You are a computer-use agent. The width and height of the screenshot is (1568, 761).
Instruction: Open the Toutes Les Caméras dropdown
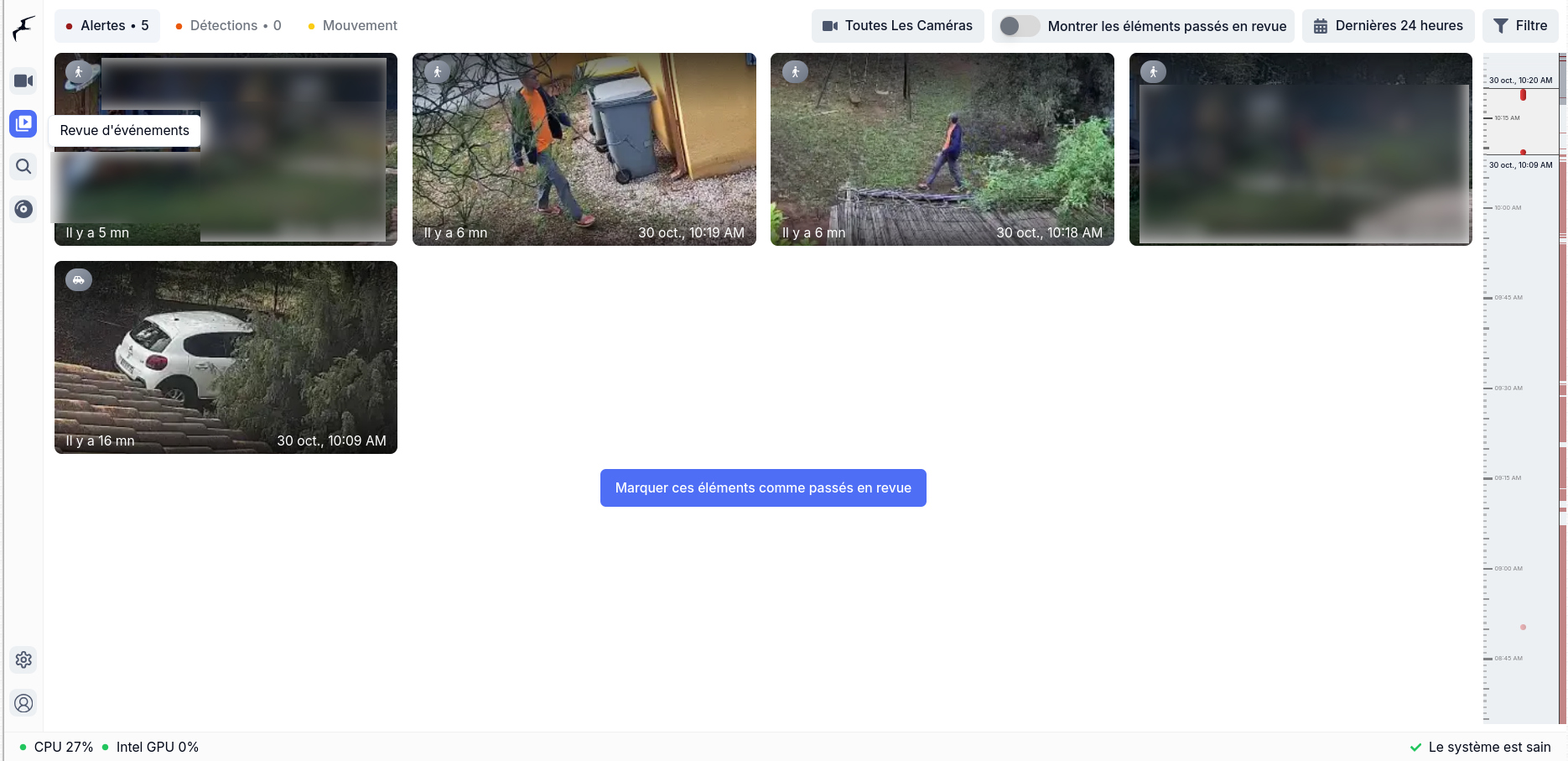coord(897,26)
